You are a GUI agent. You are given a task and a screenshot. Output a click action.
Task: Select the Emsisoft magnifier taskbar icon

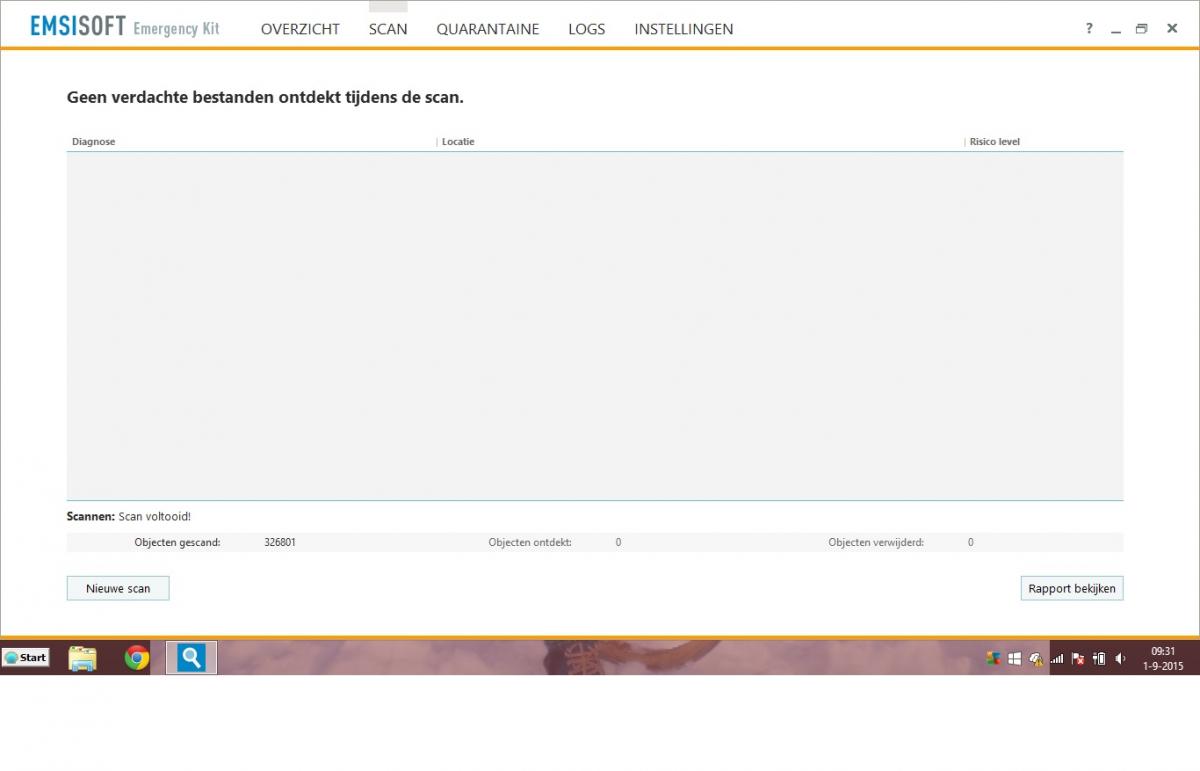[x=191, y=657]
